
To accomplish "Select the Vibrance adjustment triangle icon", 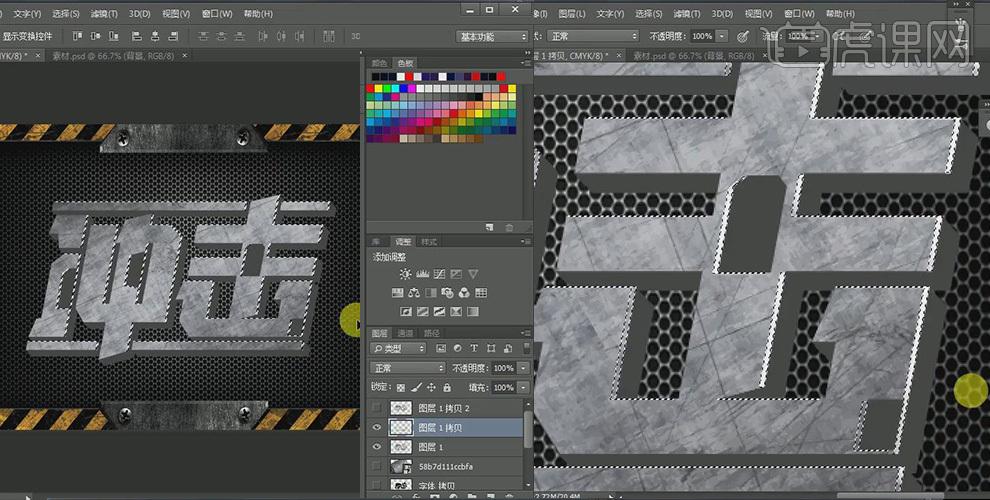I will (473, 274).
